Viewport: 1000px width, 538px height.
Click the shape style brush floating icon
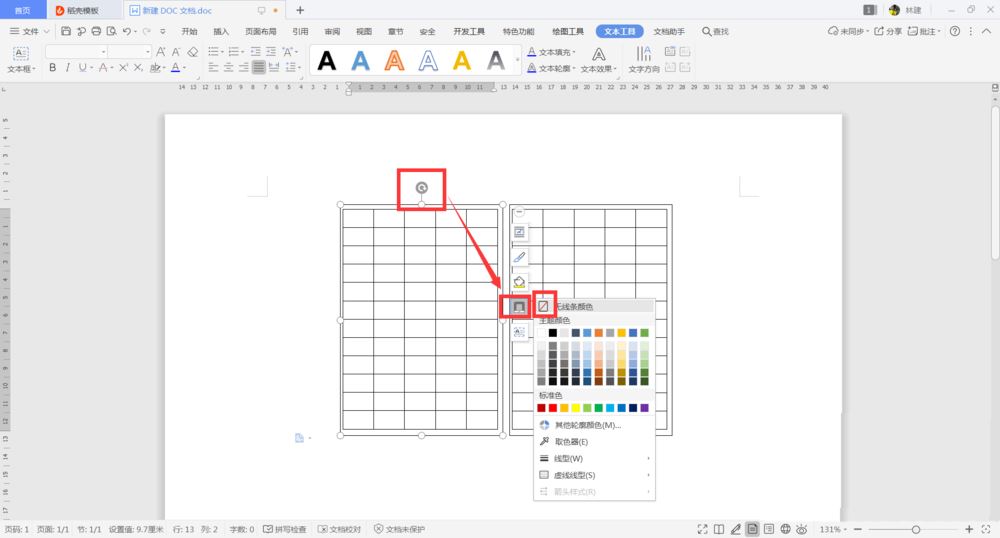point(519,257)
